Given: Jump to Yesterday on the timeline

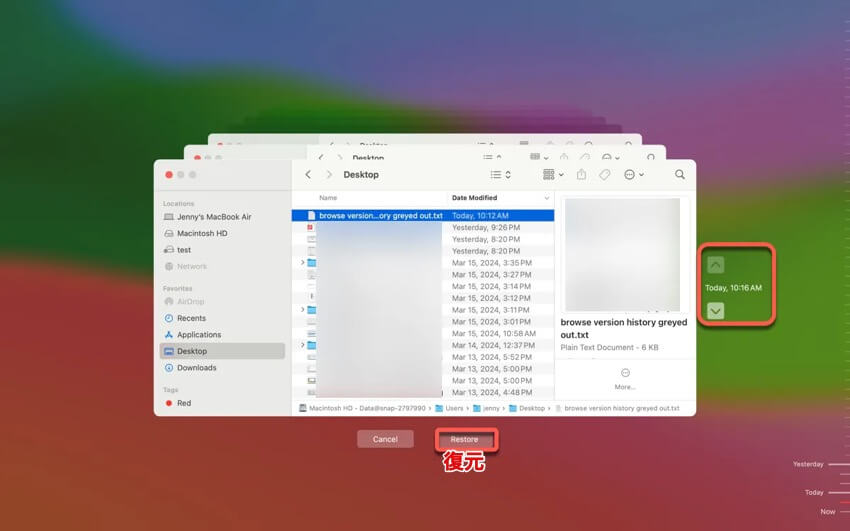Looking at the screenshot, I should click(x=808, y=464).
